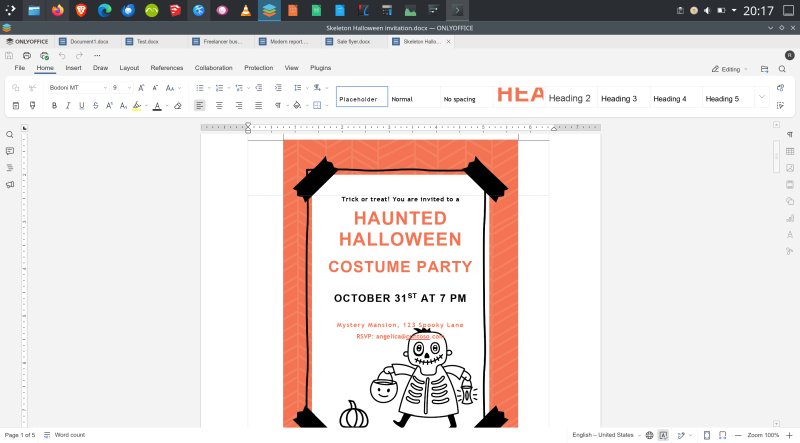Apply the Heading 2 style
The width and height of the screenshot is (800, 443).
[569, 99]
